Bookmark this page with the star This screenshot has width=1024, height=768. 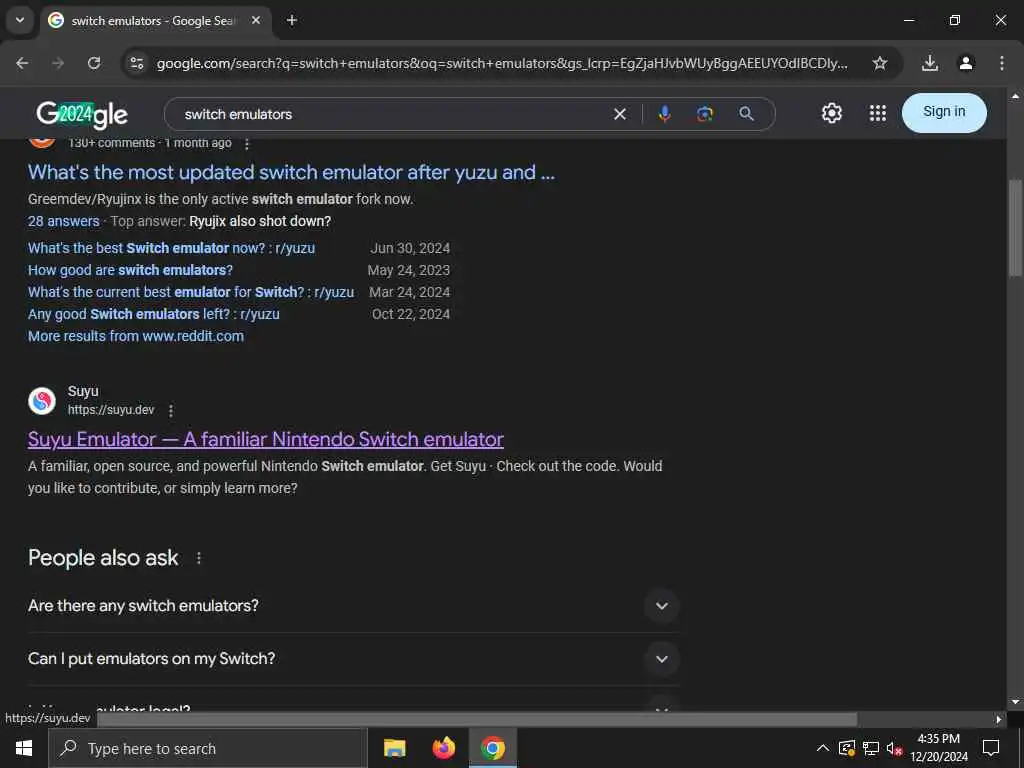tap(880, 63)
